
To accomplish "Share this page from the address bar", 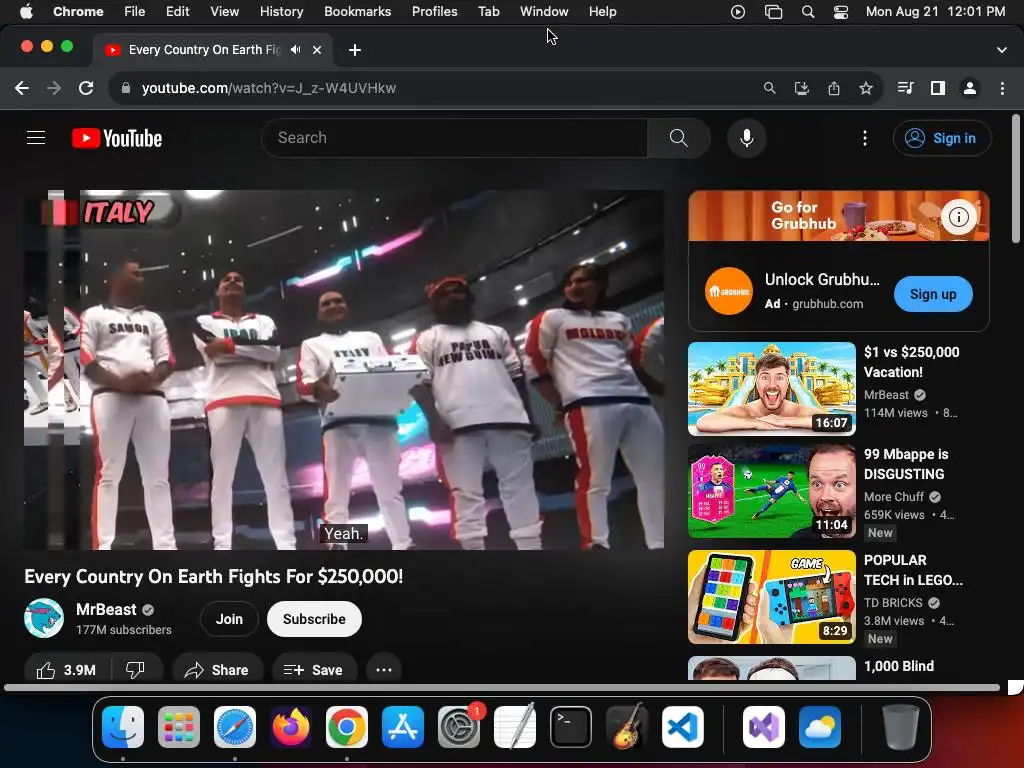I will [833, 88].
